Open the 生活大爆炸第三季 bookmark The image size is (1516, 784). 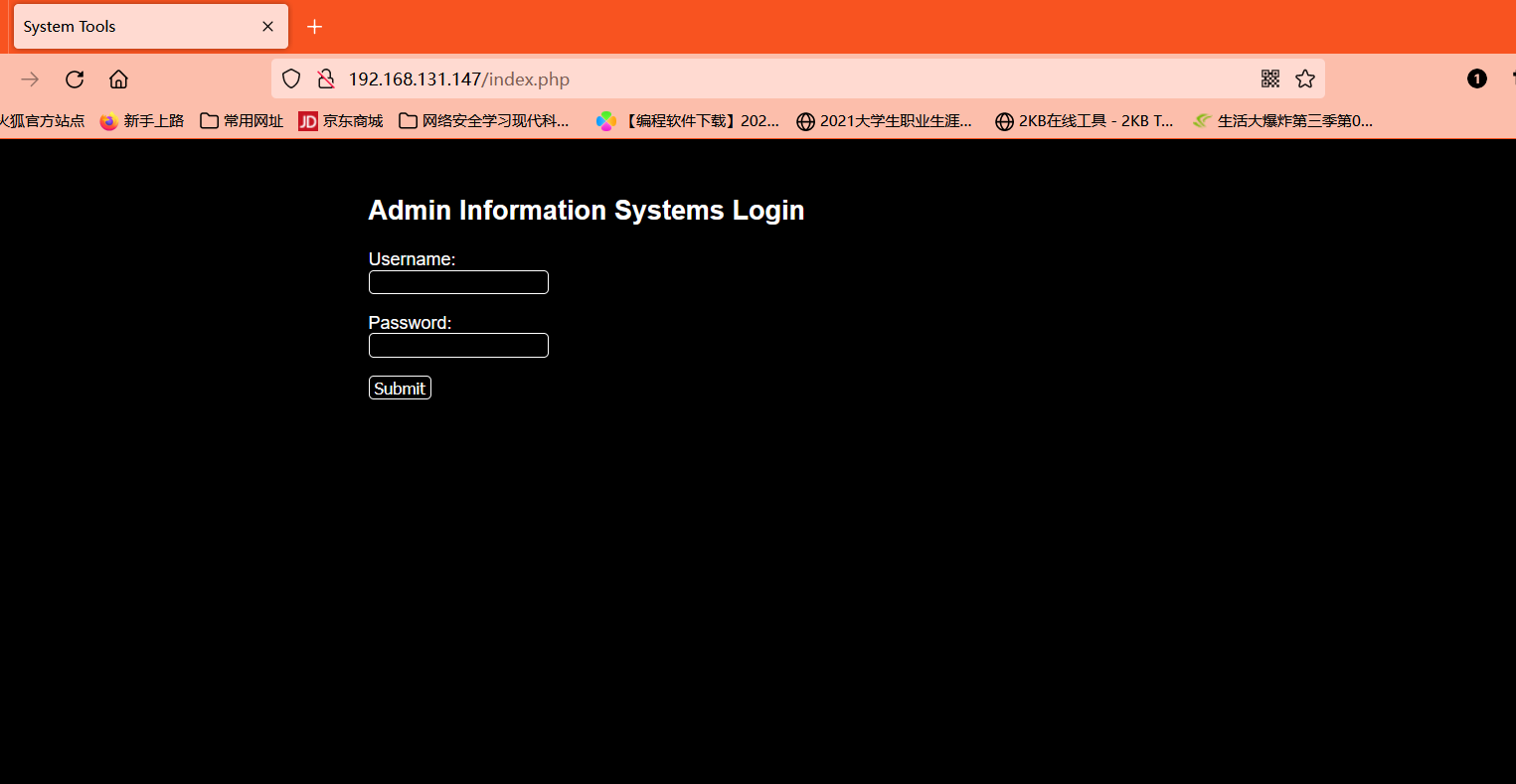click(x=1283, y=121)
